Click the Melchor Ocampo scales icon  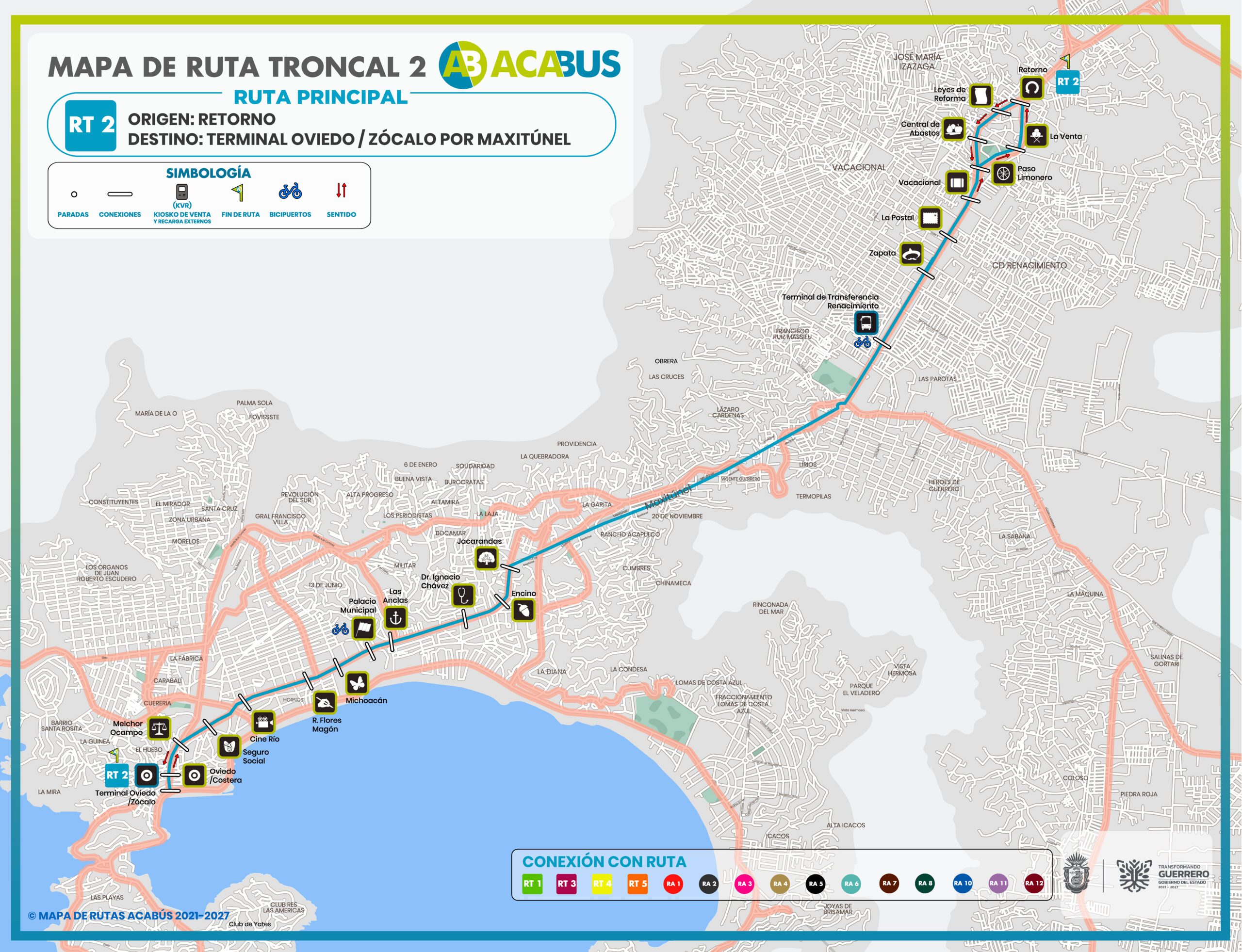(x=160, y=728)
